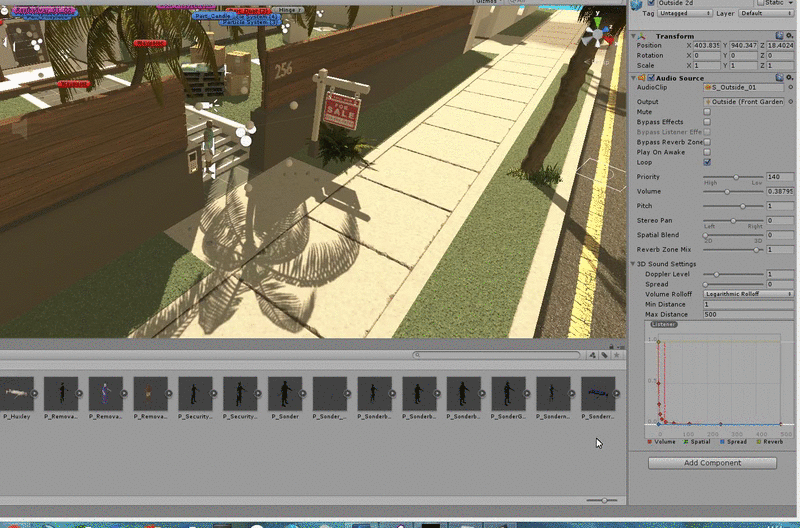Collapse the Transform component foldout
Image resolution: width=800 pixels, height=528 pixels.
633,36
